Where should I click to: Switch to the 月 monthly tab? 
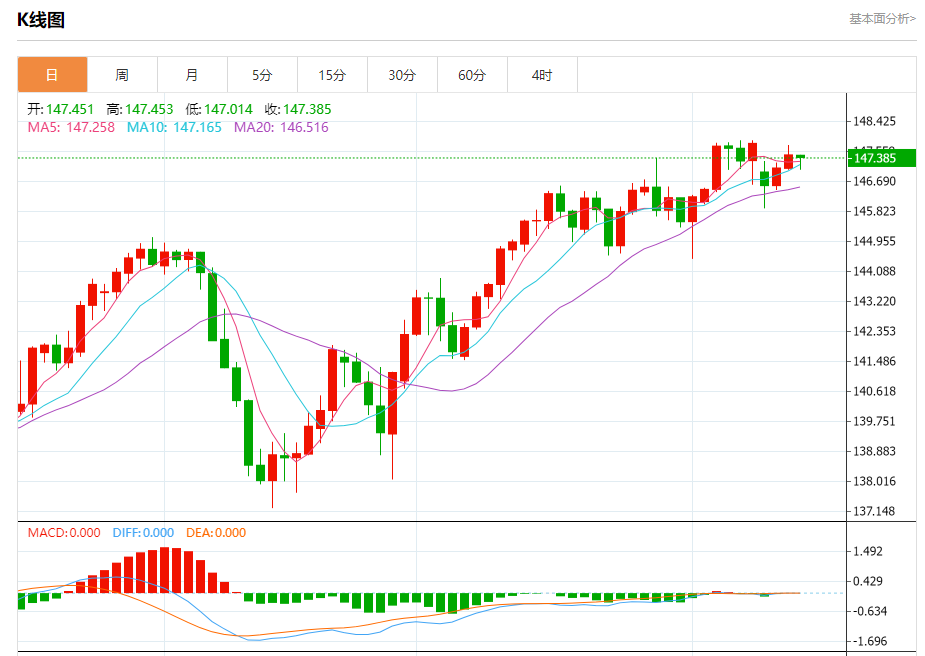192,75
